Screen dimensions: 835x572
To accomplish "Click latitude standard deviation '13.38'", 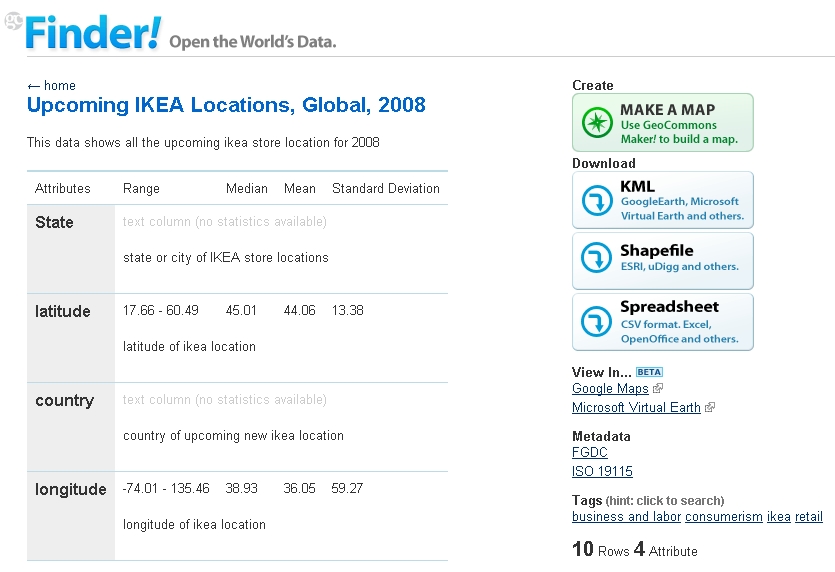I will tap(348, 310).
